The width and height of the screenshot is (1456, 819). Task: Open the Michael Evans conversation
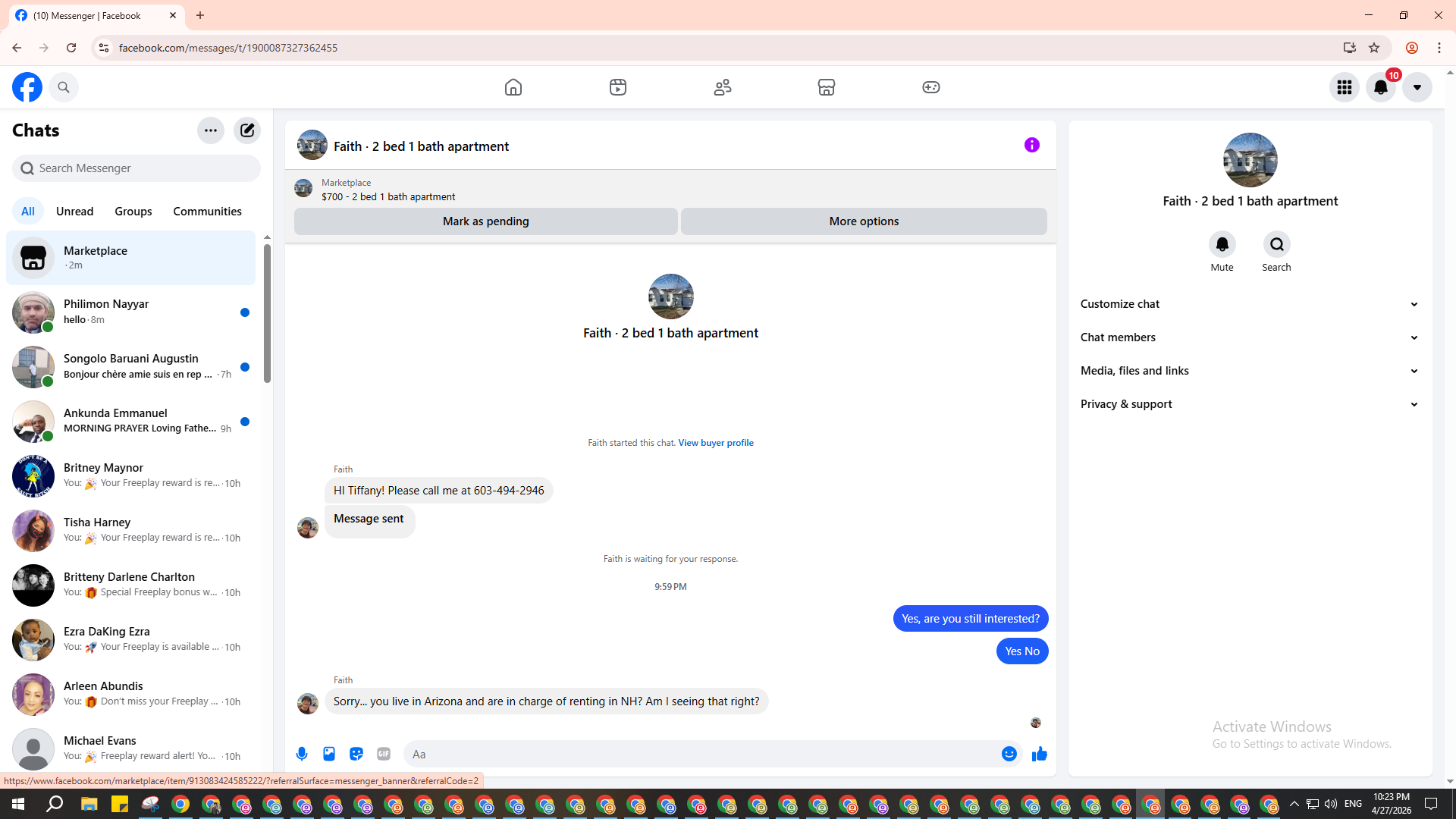(x=131, y=749)
